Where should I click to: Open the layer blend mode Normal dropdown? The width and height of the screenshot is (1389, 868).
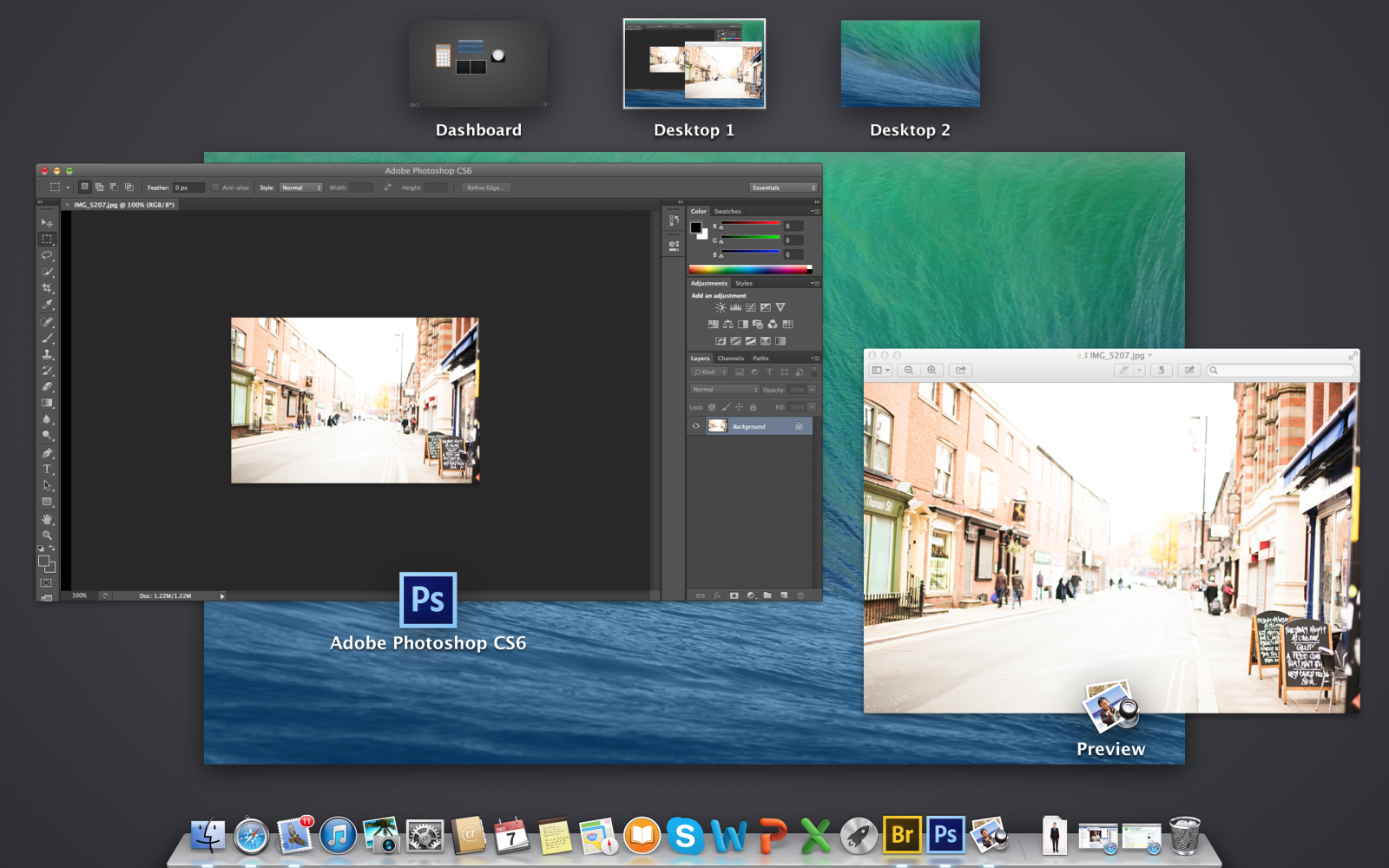coord(725,390)
